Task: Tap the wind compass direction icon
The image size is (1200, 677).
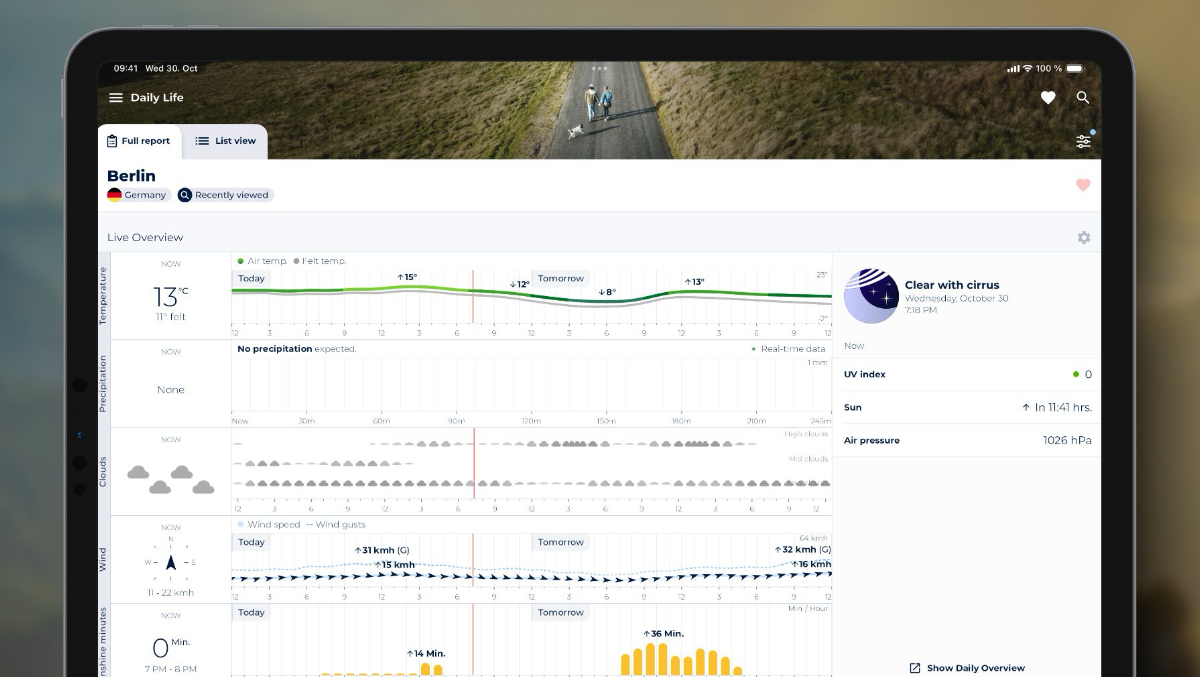Action: (x=171, y=562)
